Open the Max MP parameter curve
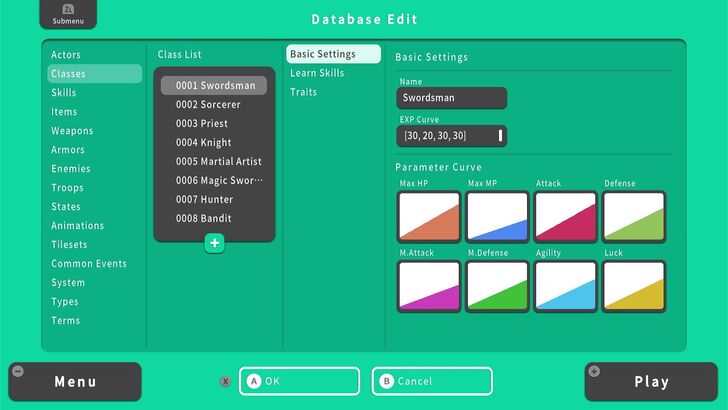Image resolution: width=728 pixels, height=410 pixels. pos(497,217)
